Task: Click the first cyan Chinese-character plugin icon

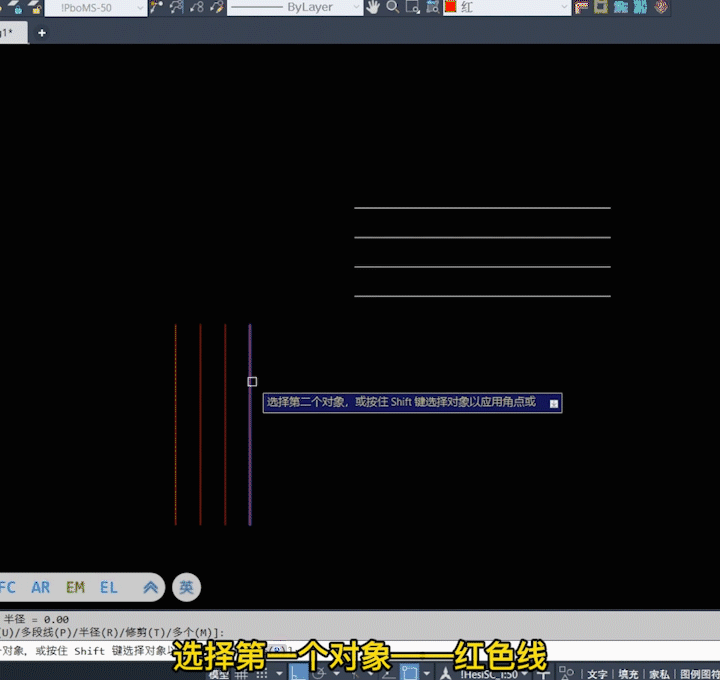Action: pyautogui.click(x=621, y=7)
